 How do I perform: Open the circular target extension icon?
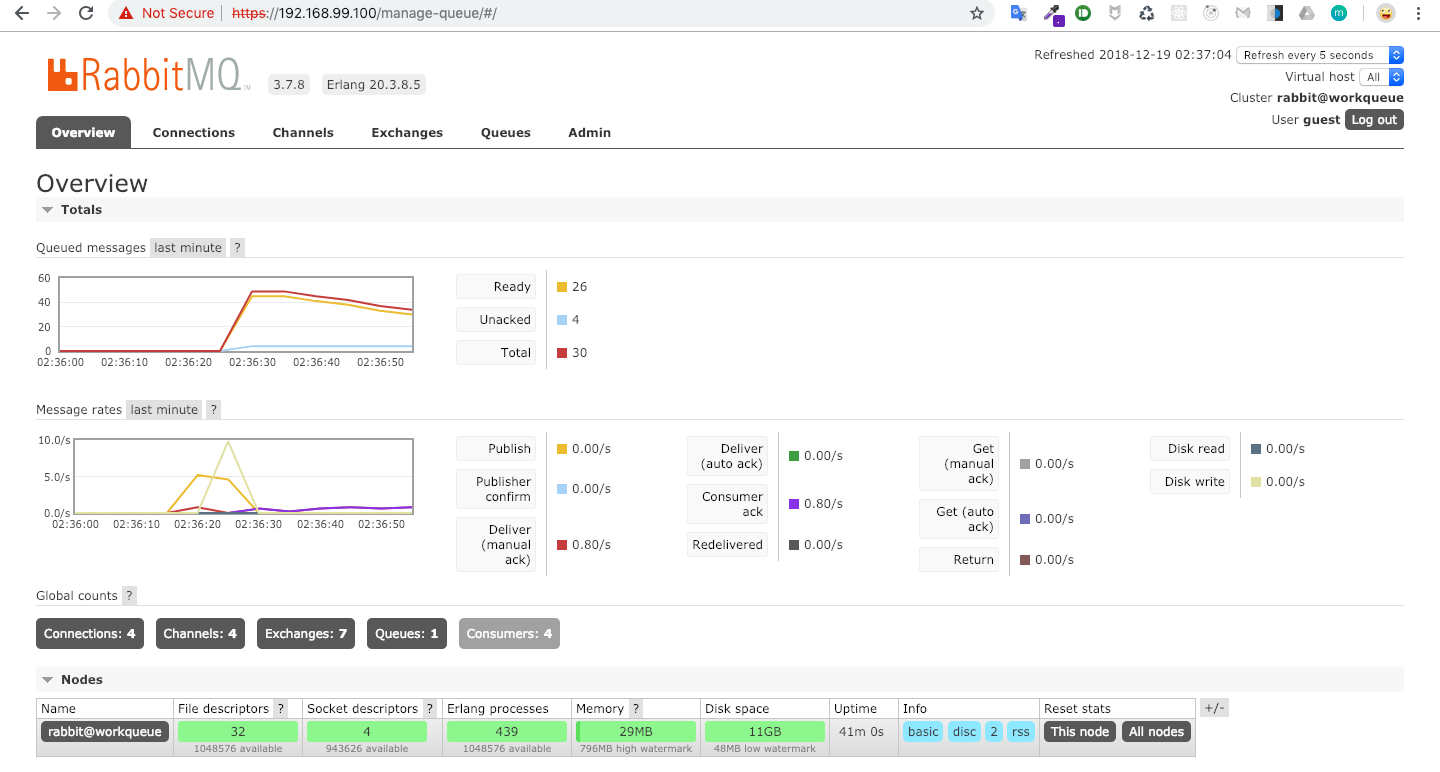click(1211, 13)
